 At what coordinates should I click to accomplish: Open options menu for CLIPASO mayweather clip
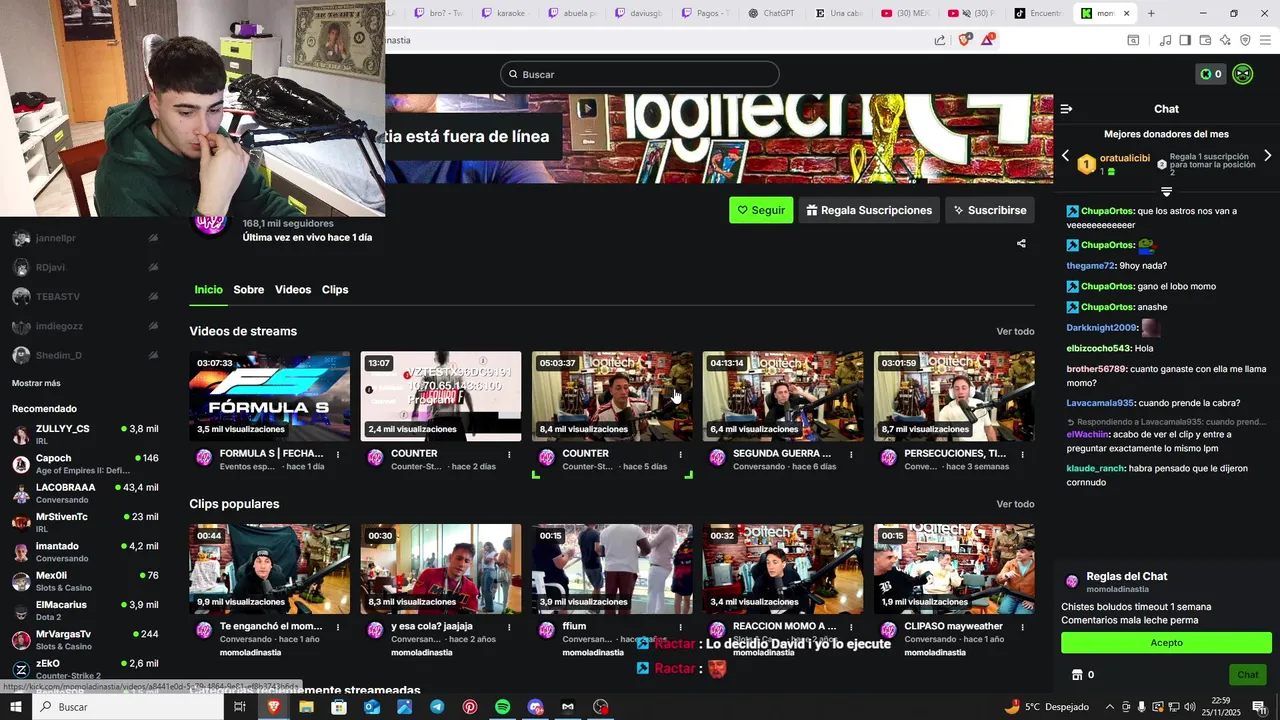point(1022,627)
